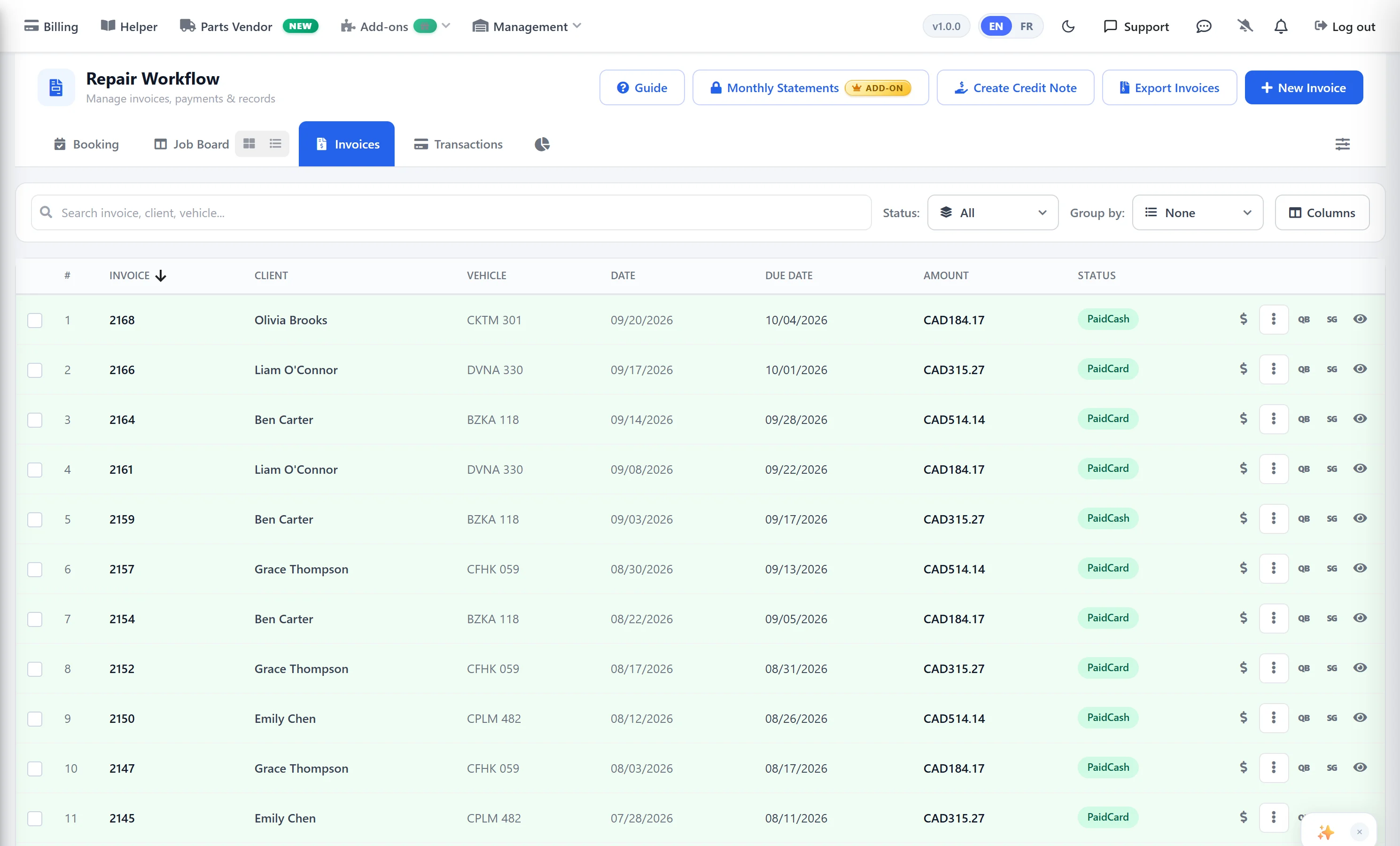Open the Booking tab
This screenshot has height=846, width=1400.
[86, 144]
